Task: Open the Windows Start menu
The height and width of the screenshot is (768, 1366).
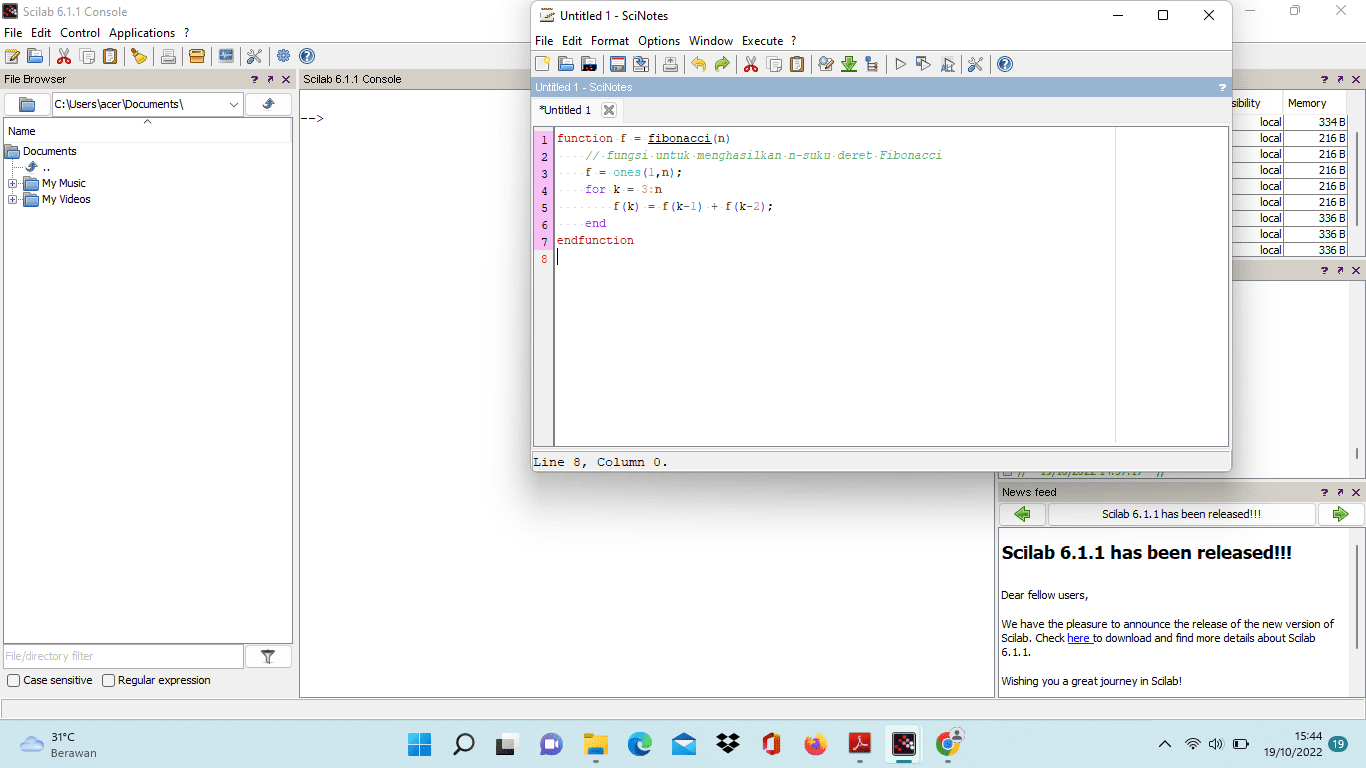Action: pos(419,744)
